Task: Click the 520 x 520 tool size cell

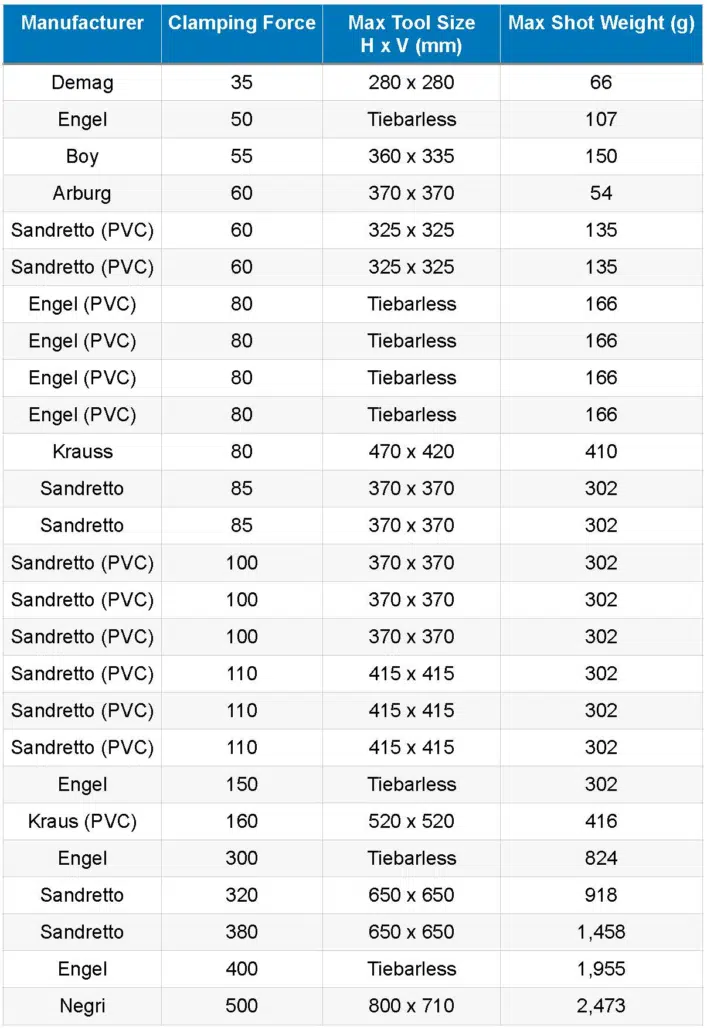Action: click(x=411, y=821)
